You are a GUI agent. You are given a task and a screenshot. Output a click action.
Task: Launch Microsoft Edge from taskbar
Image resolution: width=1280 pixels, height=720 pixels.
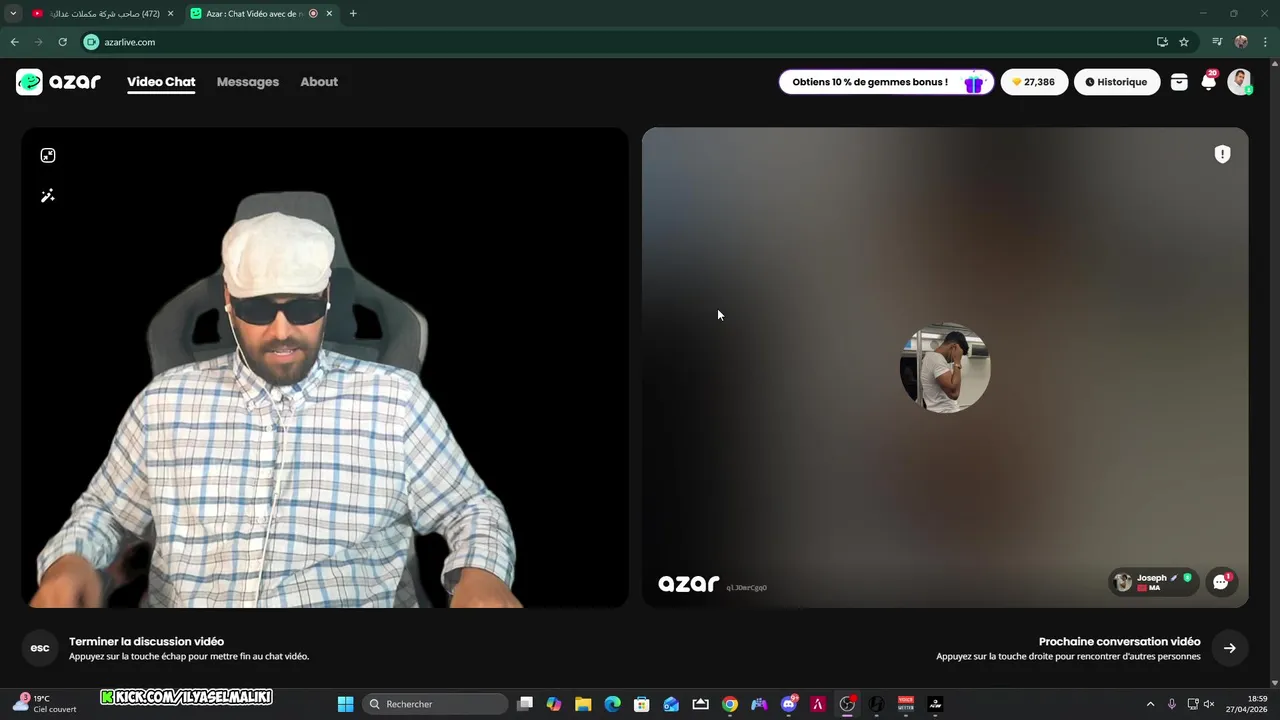612,704
